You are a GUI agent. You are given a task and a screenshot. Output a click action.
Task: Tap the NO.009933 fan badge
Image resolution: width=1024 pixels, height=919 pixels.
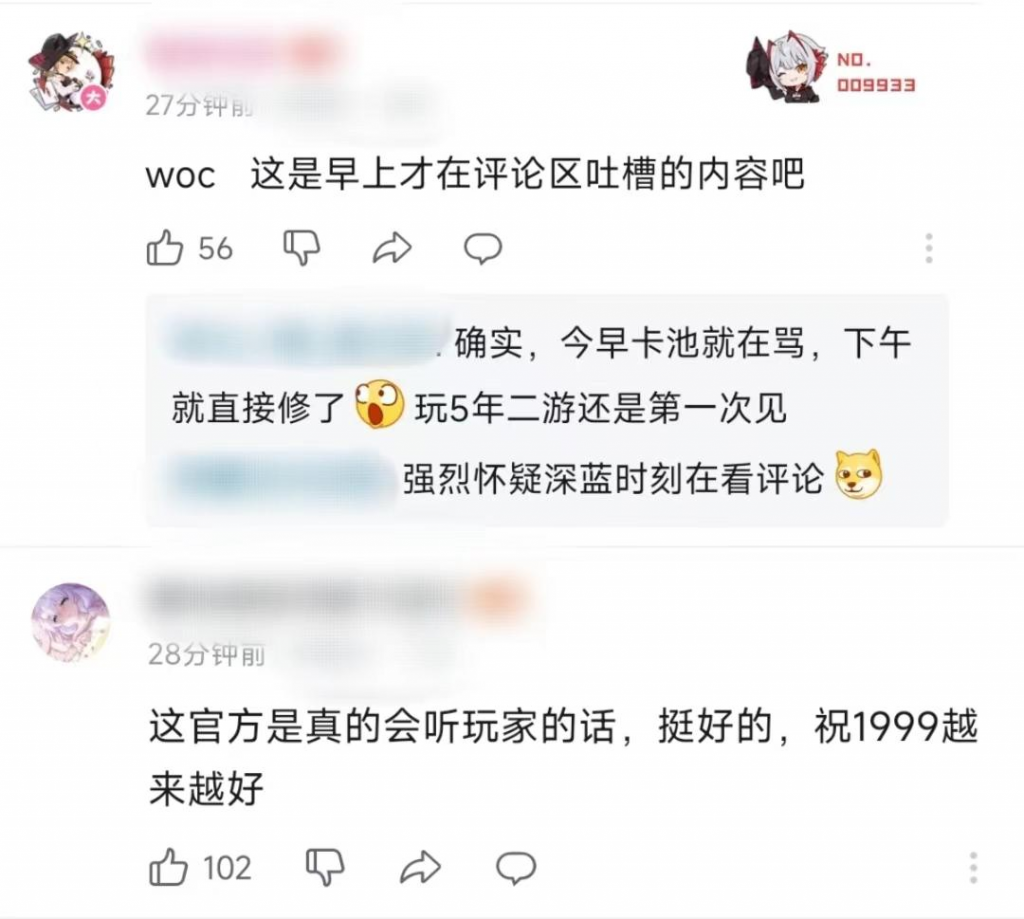[x=831, y=69]
